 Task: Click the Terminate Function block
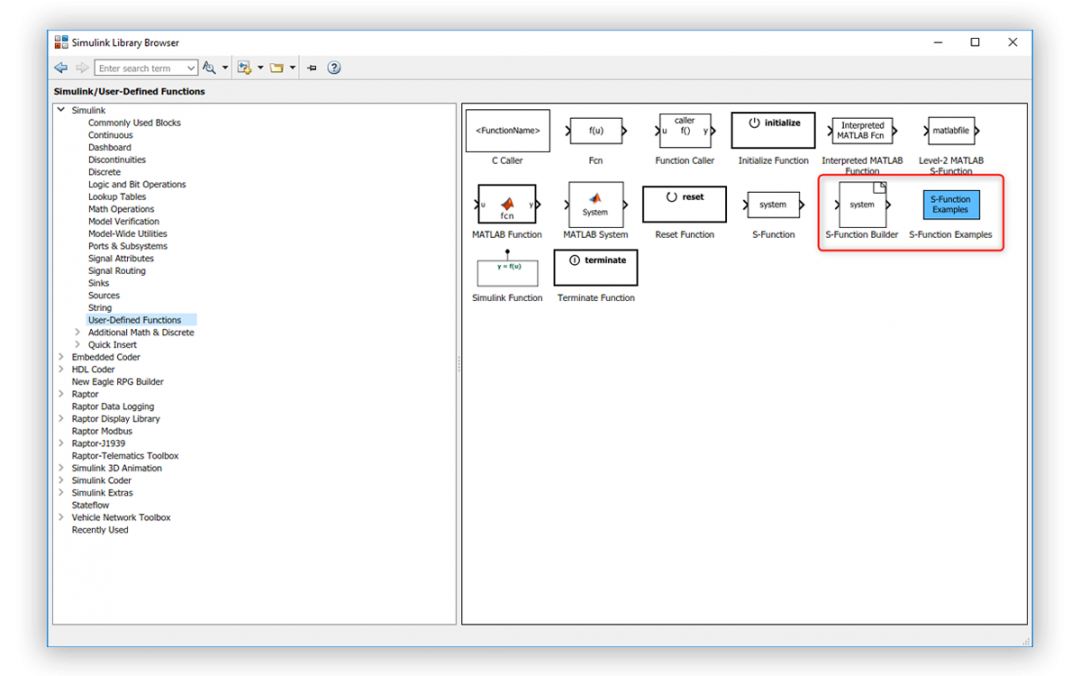[x=595, y=267]
